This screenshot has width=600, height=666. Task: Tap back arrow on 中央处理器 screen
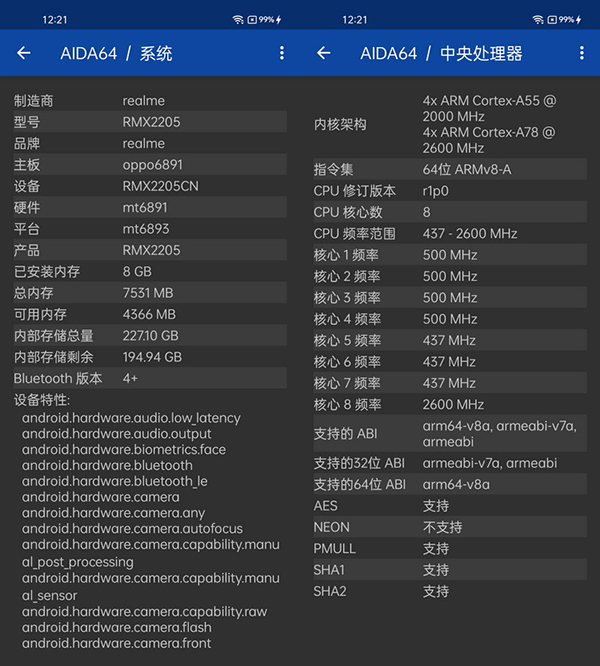click(324, 53)
